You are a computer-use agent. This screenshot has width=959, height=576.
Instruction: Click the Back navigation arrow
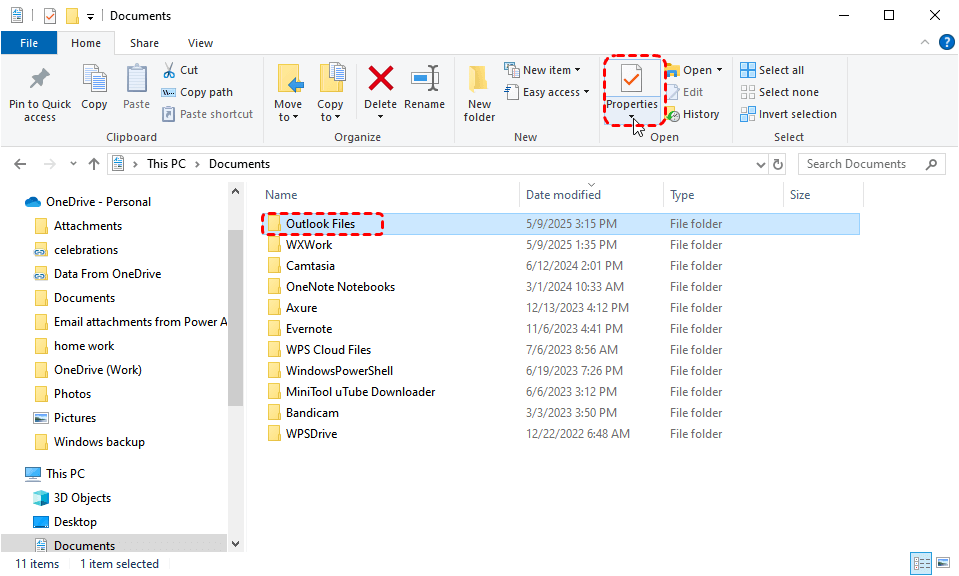coord(20,164)
